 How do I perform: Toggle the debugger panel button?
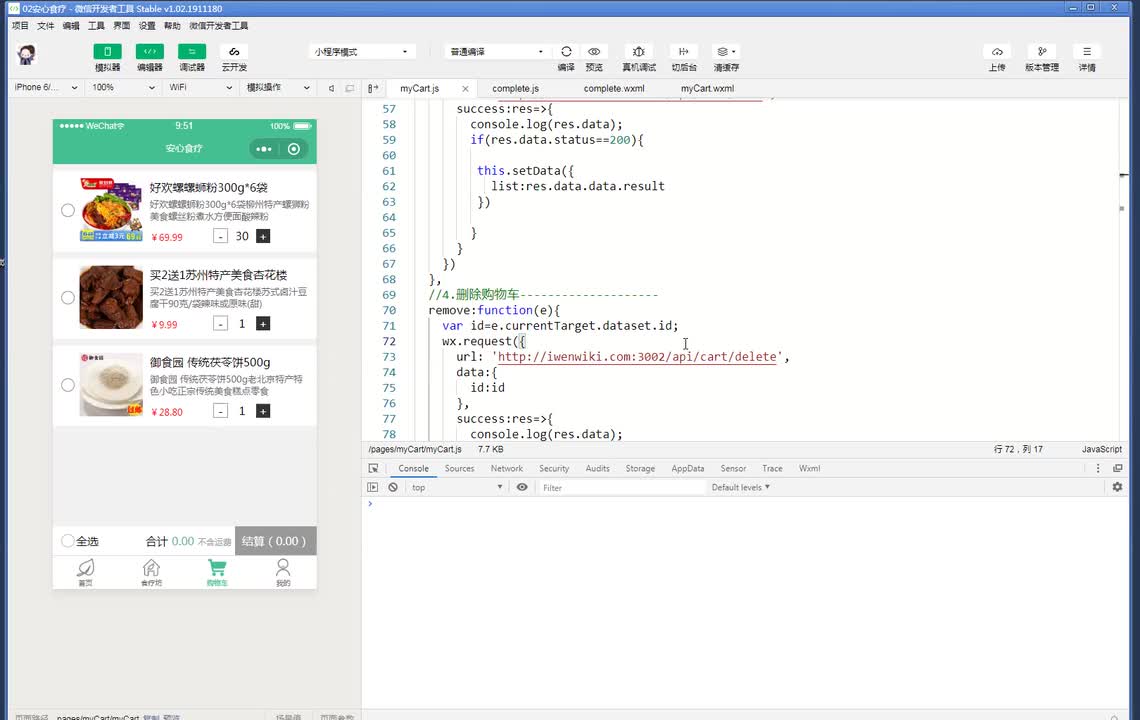191,52
